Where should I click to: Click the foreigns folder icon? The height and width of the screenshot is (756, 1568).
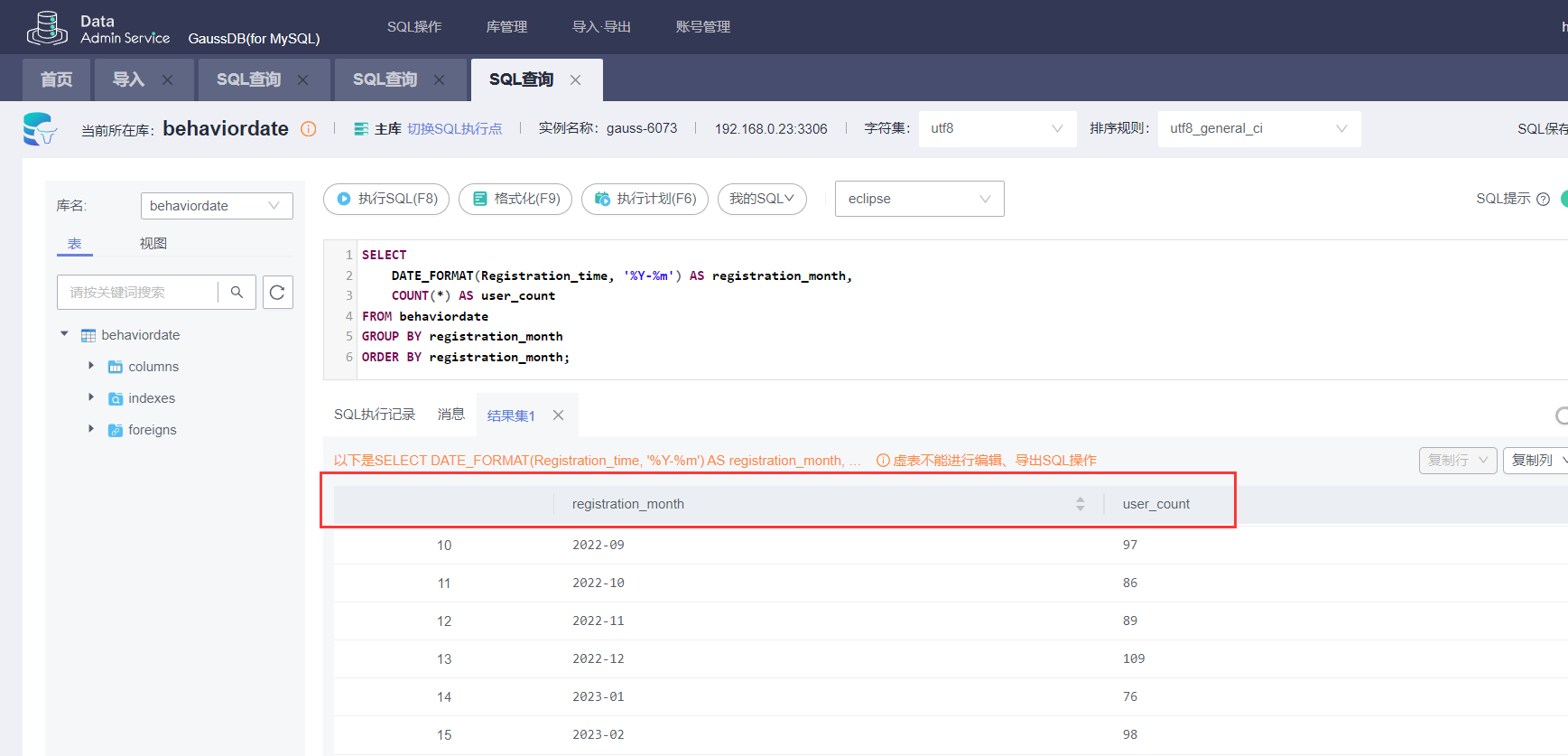tap(116, 430)
